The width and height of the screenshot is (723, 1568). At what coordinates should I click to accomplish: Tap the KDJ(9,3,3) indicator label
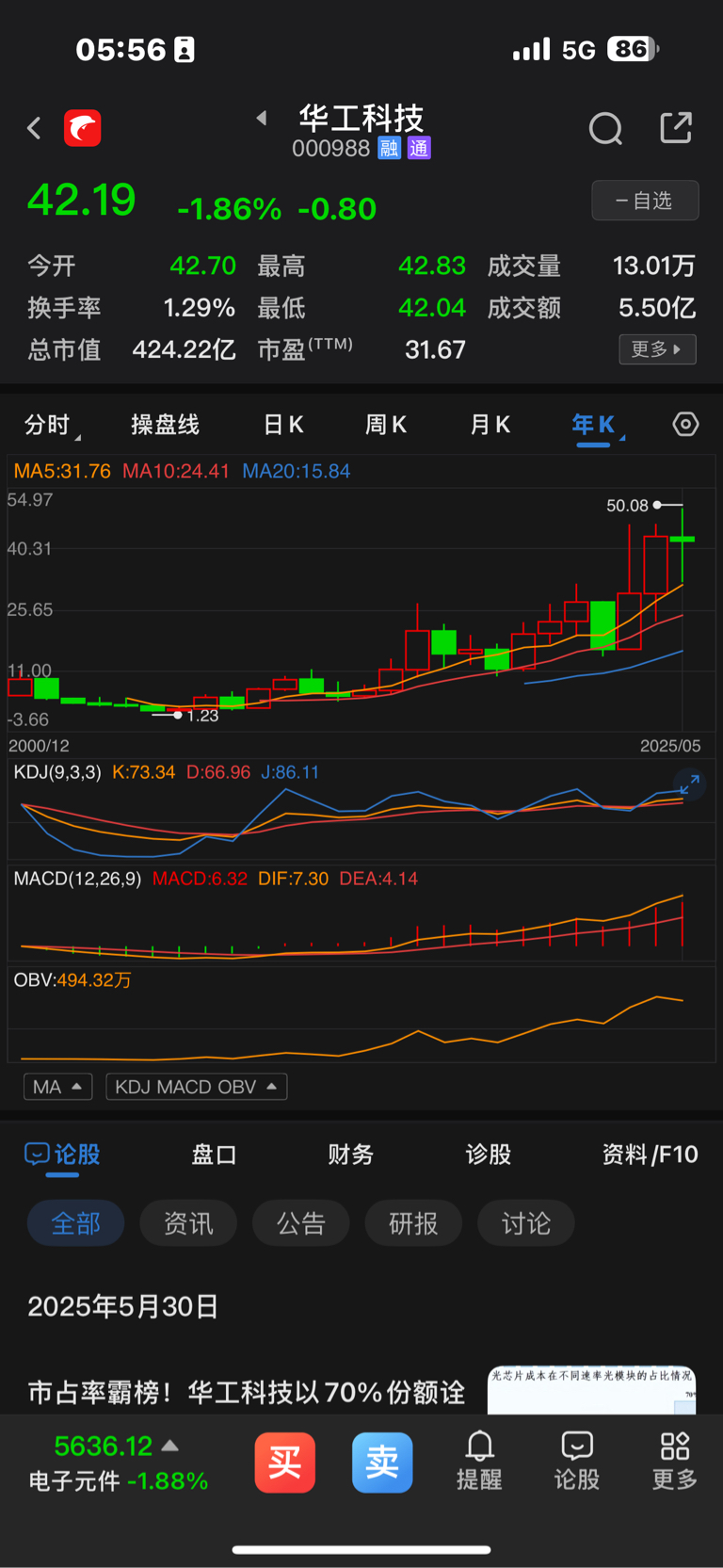click(x=57, y=772)
